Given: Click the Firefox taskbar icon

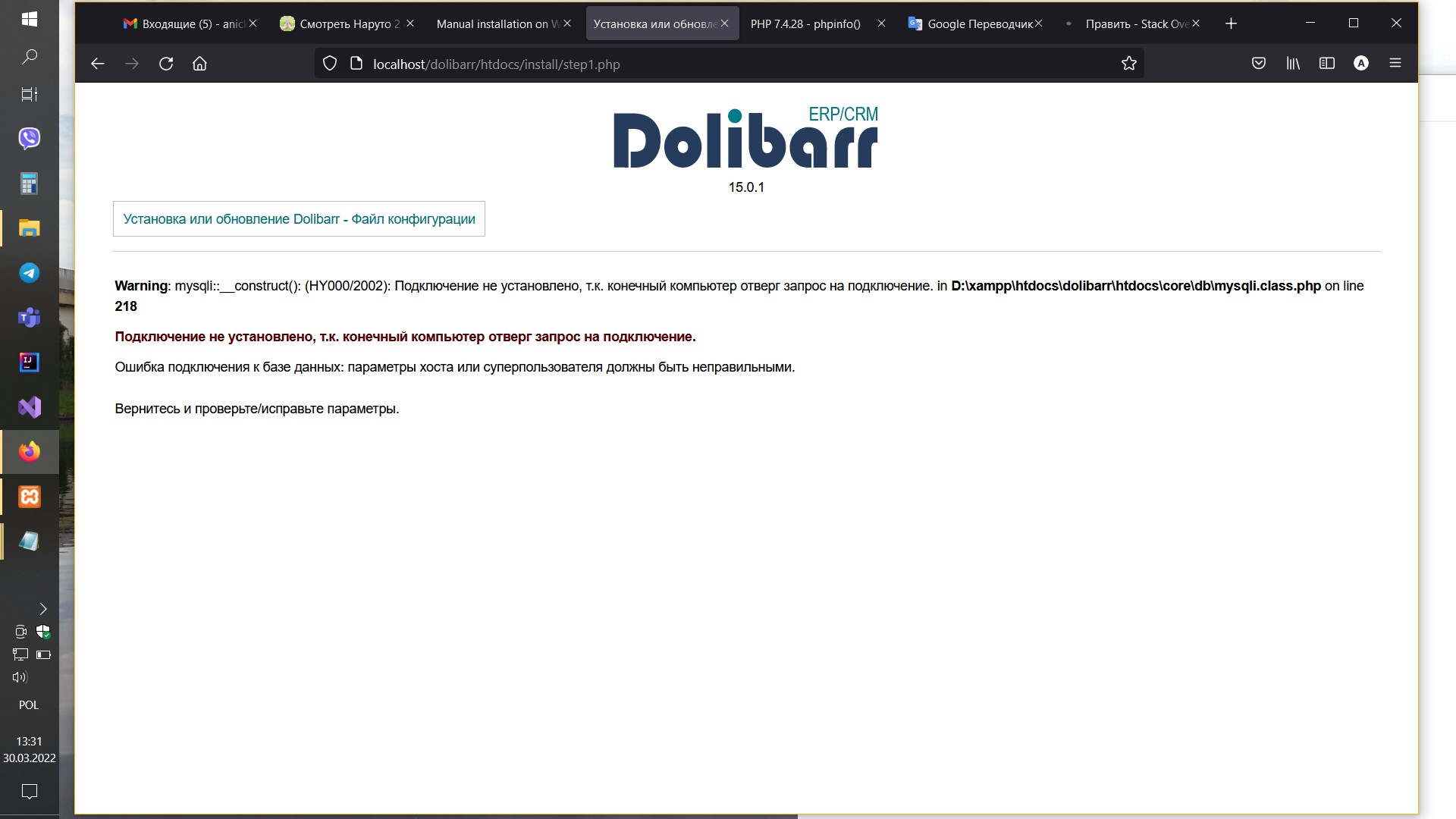Looking at the screenshot, I should [30, 452].
